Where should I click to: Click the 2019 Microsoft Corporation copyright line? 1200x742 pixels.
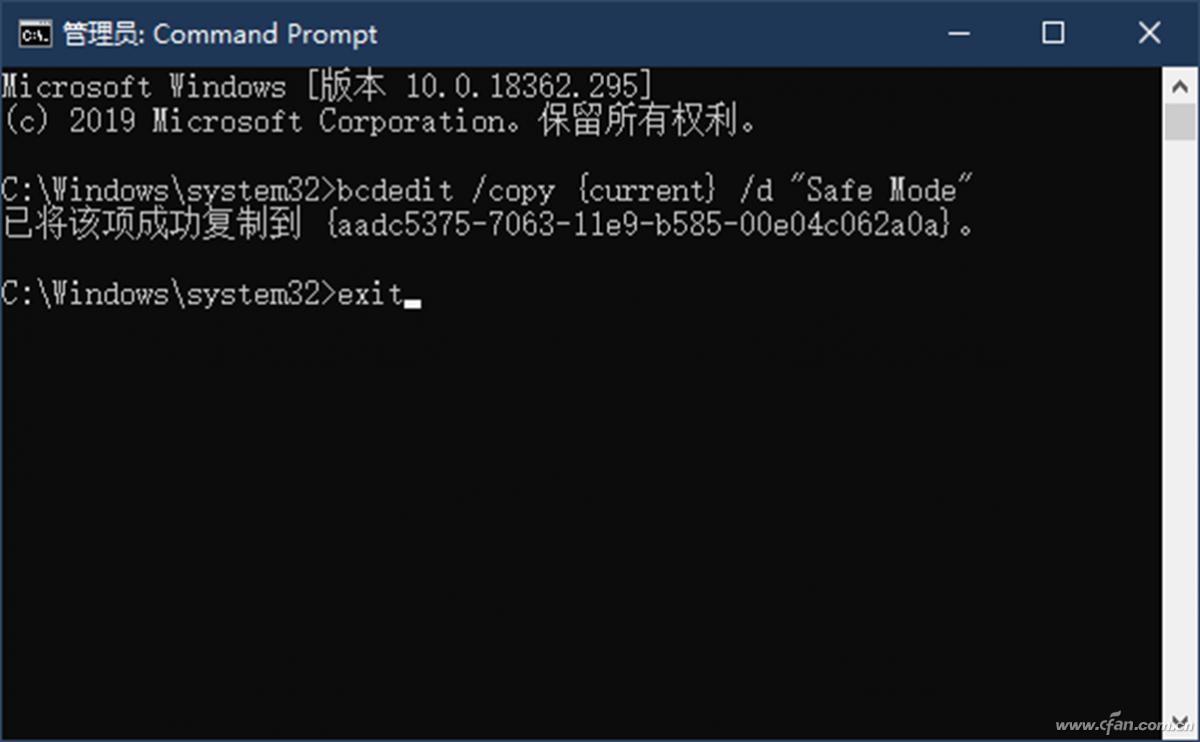(379, 122)
